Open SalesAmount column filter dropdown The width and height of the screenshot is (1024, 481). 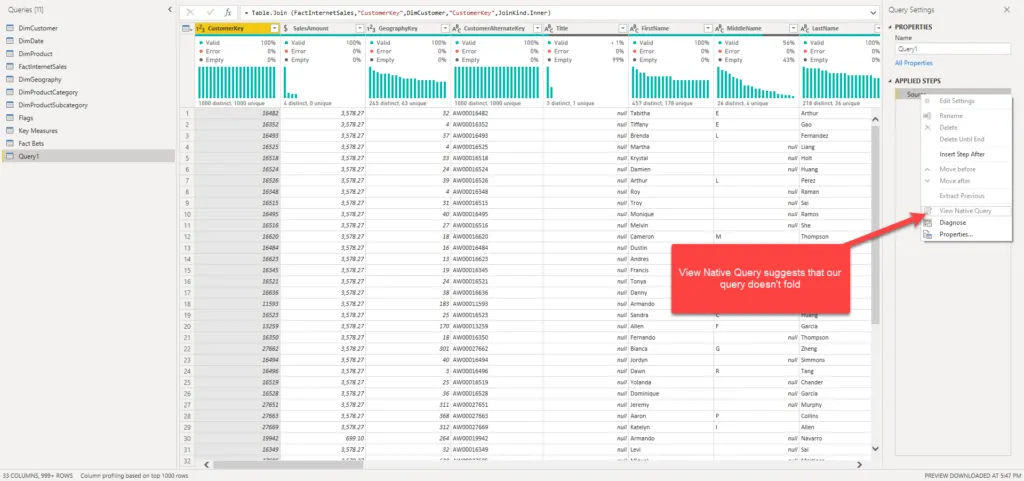tap(360, 29)
